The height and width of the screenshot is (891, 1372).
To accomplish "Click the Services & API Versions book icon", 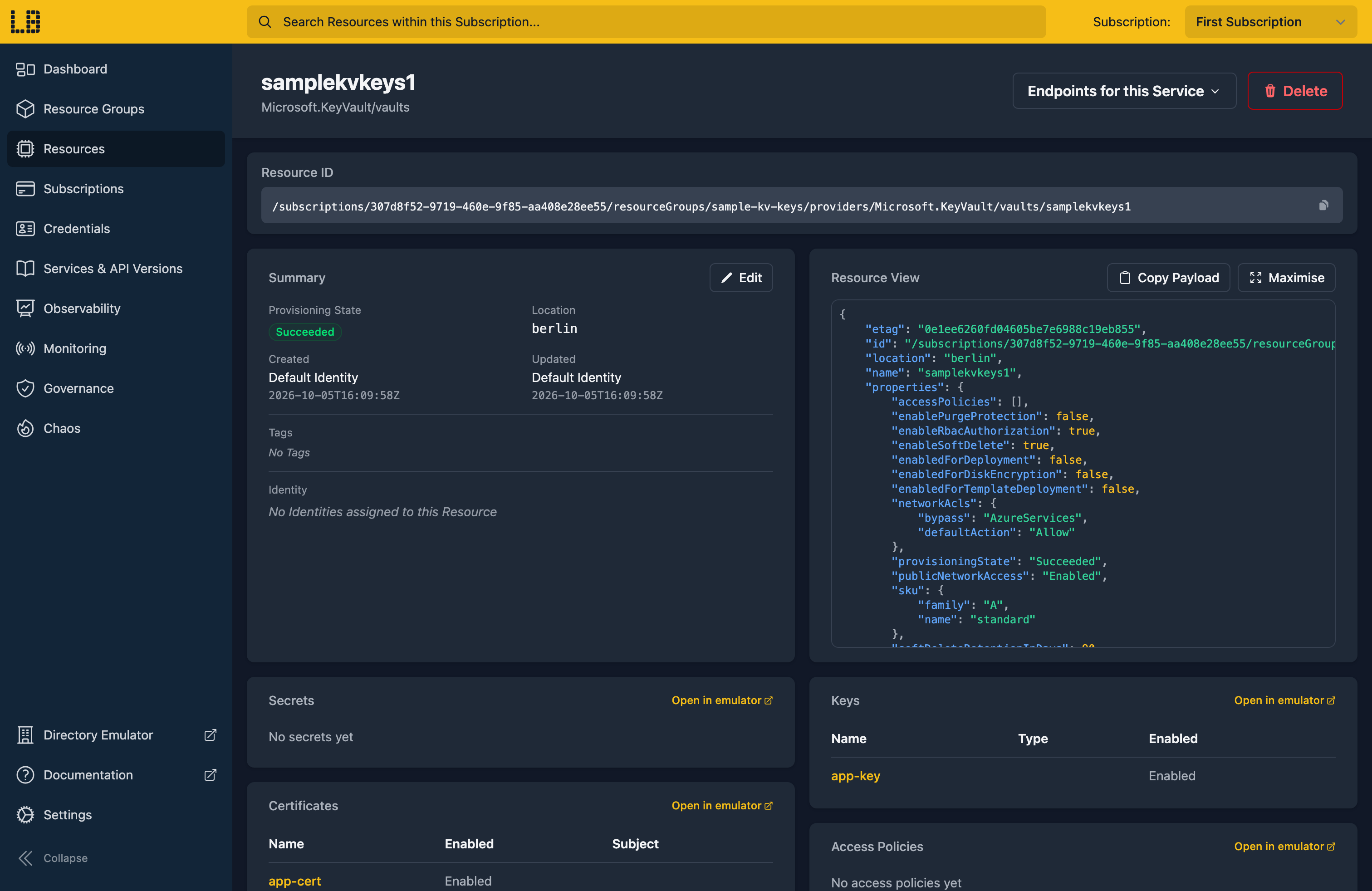I will (25, 269).
